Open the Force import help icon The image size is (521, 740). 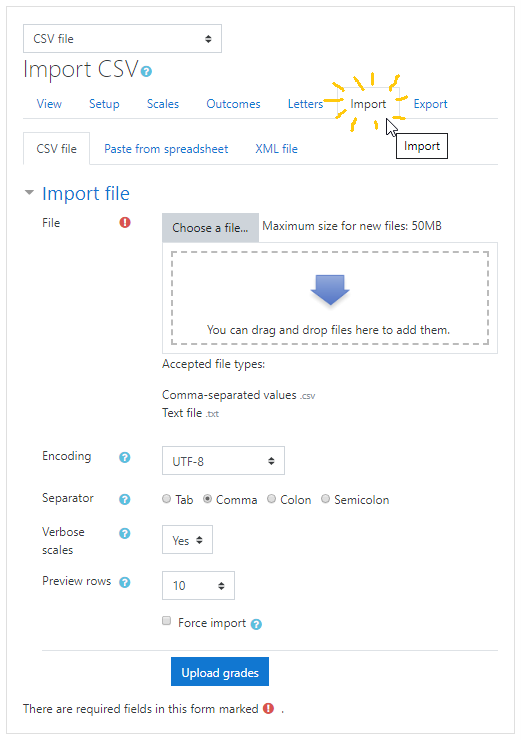(x=256, y=624)
